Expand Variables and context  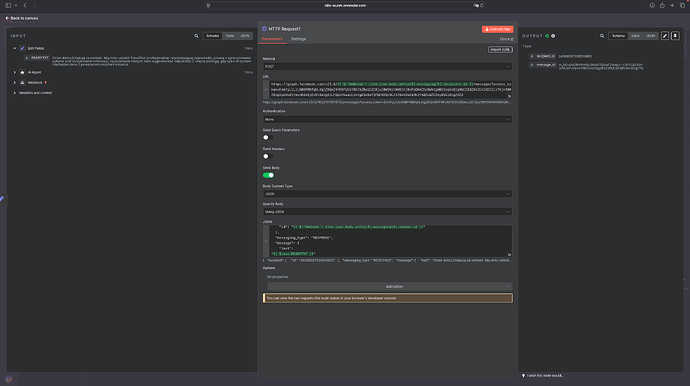tap(15, 93)
